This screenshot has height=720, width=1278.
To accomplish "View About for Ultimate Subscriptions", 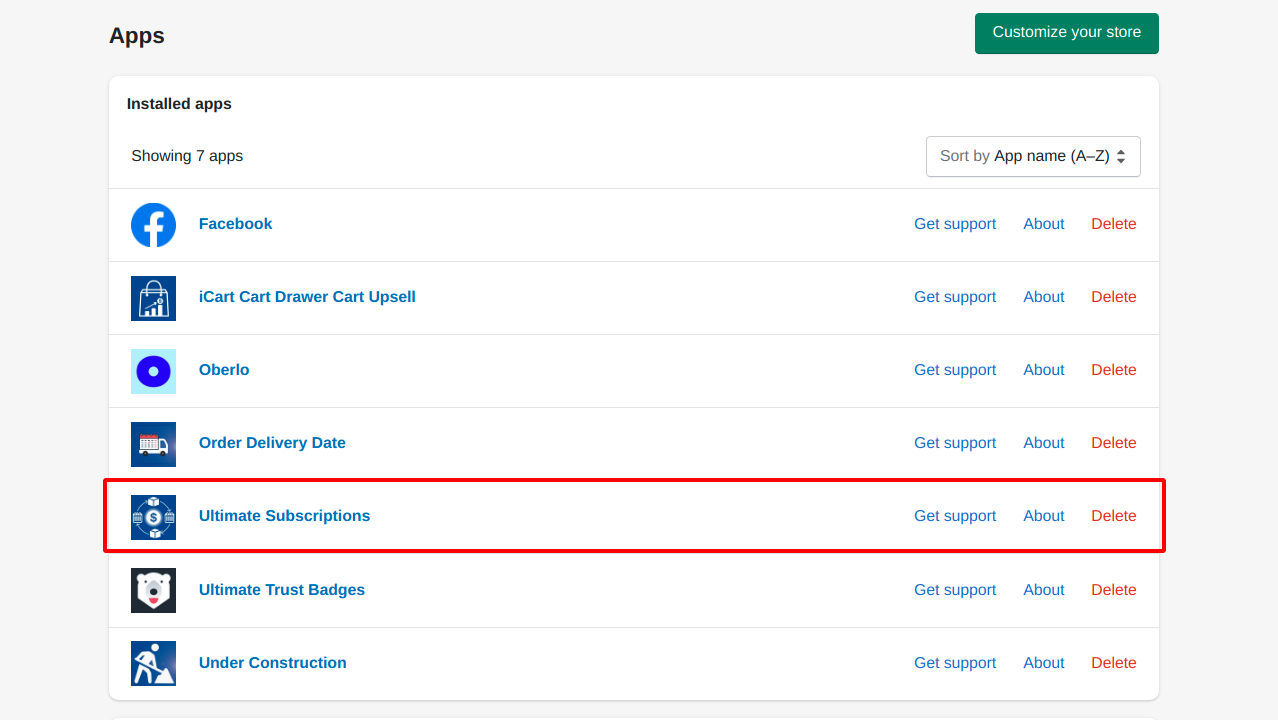I will 1044,516.
